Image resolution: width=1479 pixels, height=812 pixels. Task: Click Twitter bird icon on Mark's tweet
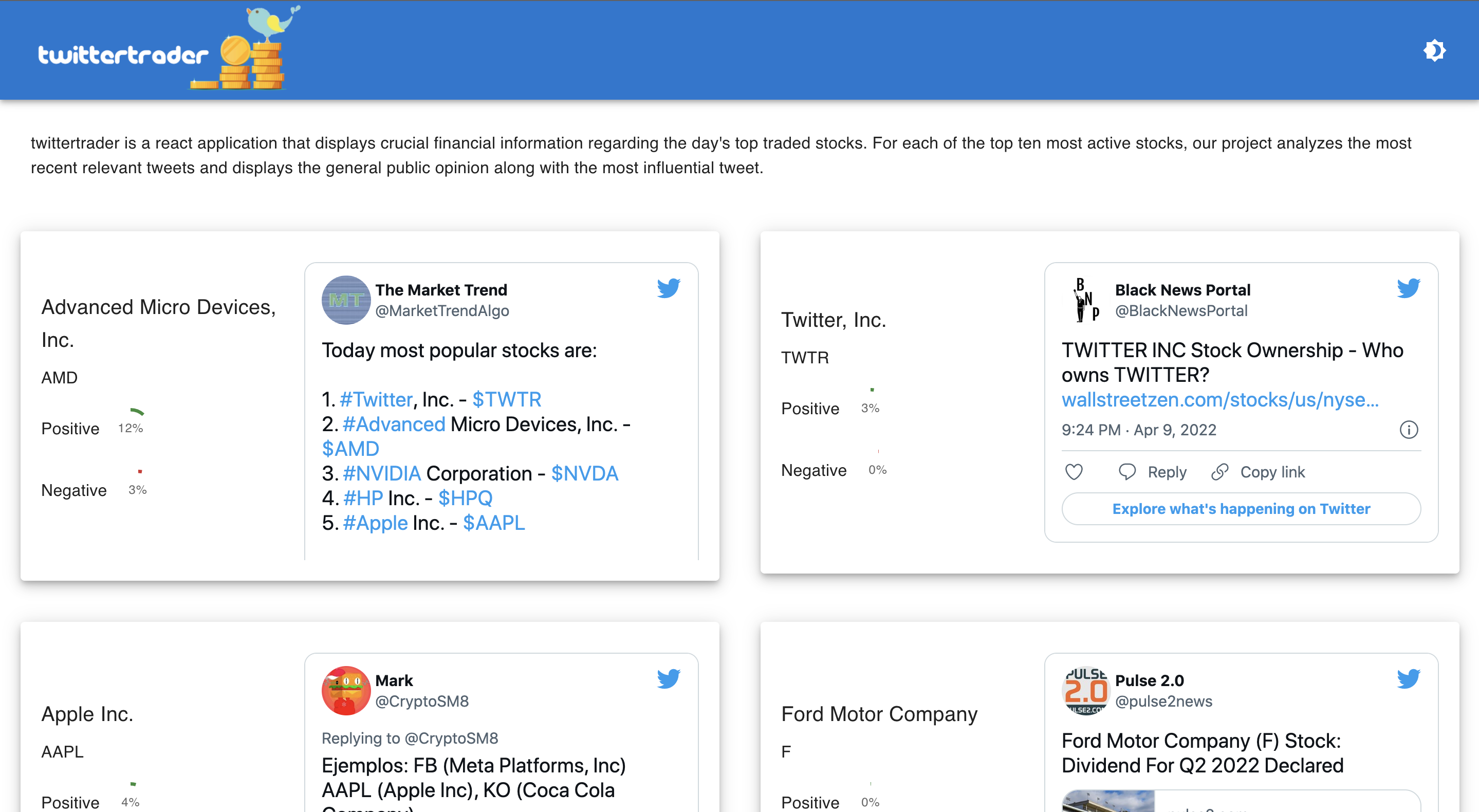[668, 679]
